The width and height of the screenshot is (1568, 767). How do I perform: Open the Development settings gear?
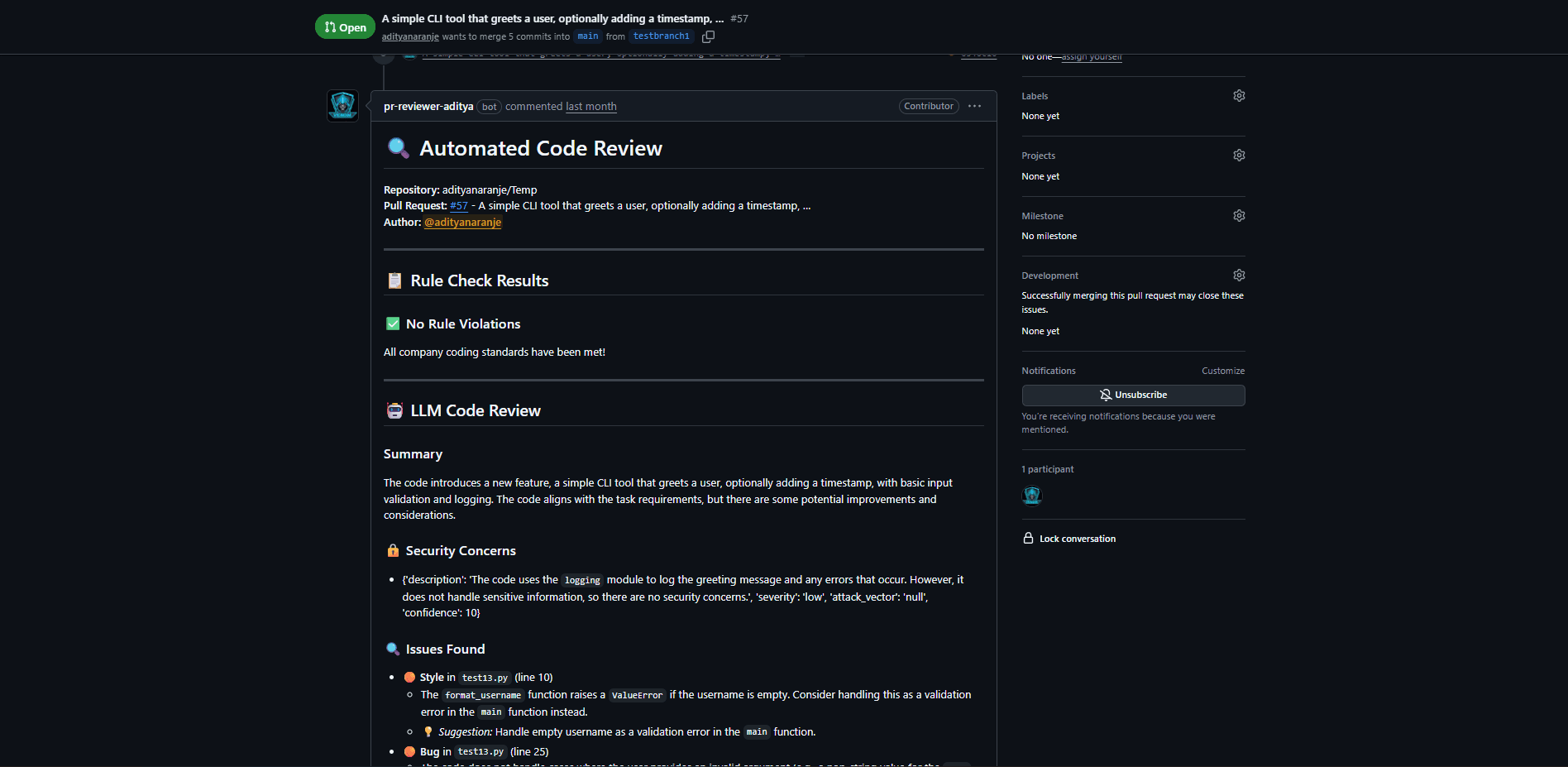(x=1239, y=276)
